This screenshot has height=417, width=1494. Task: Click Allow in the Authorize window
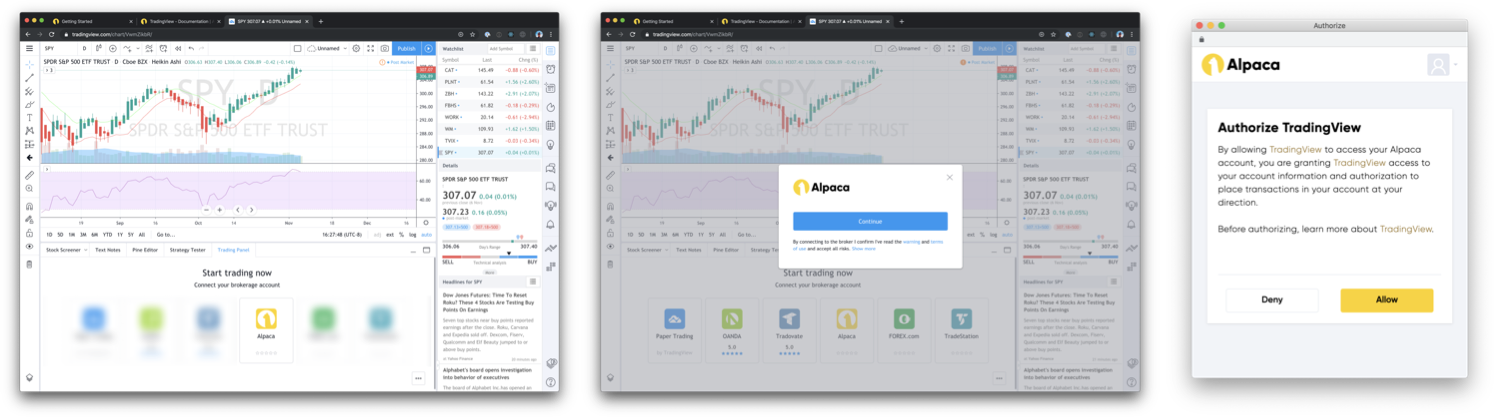(x=1387, y=300)
